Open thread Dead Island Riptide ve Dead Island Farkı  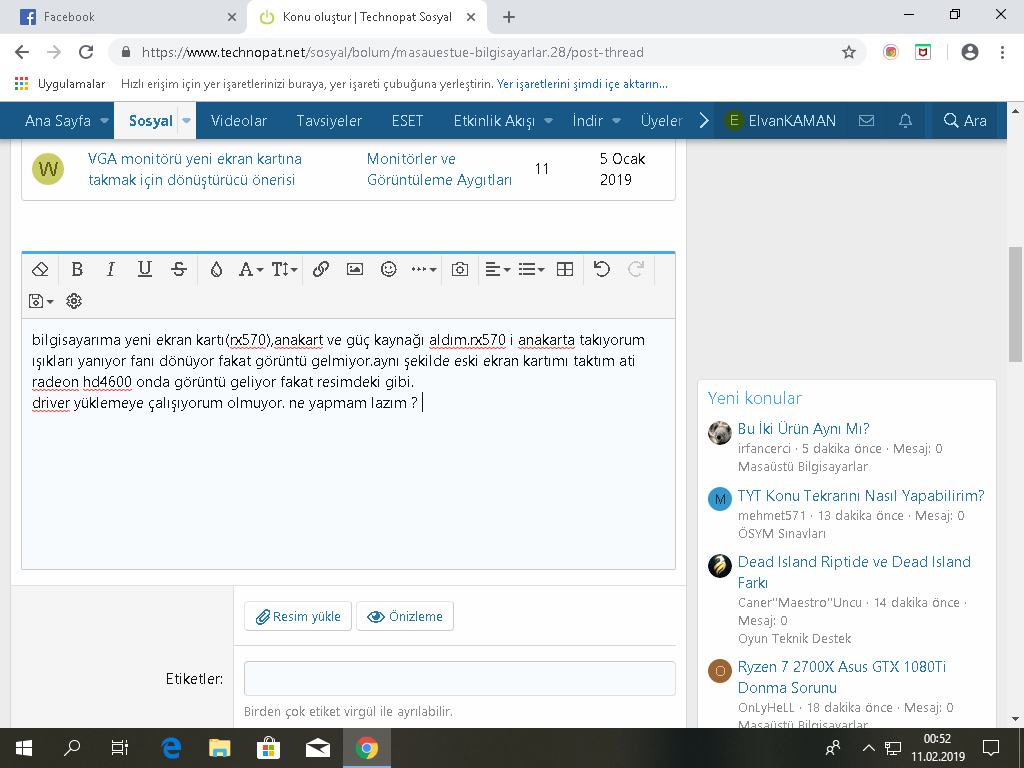pos(854,572)
